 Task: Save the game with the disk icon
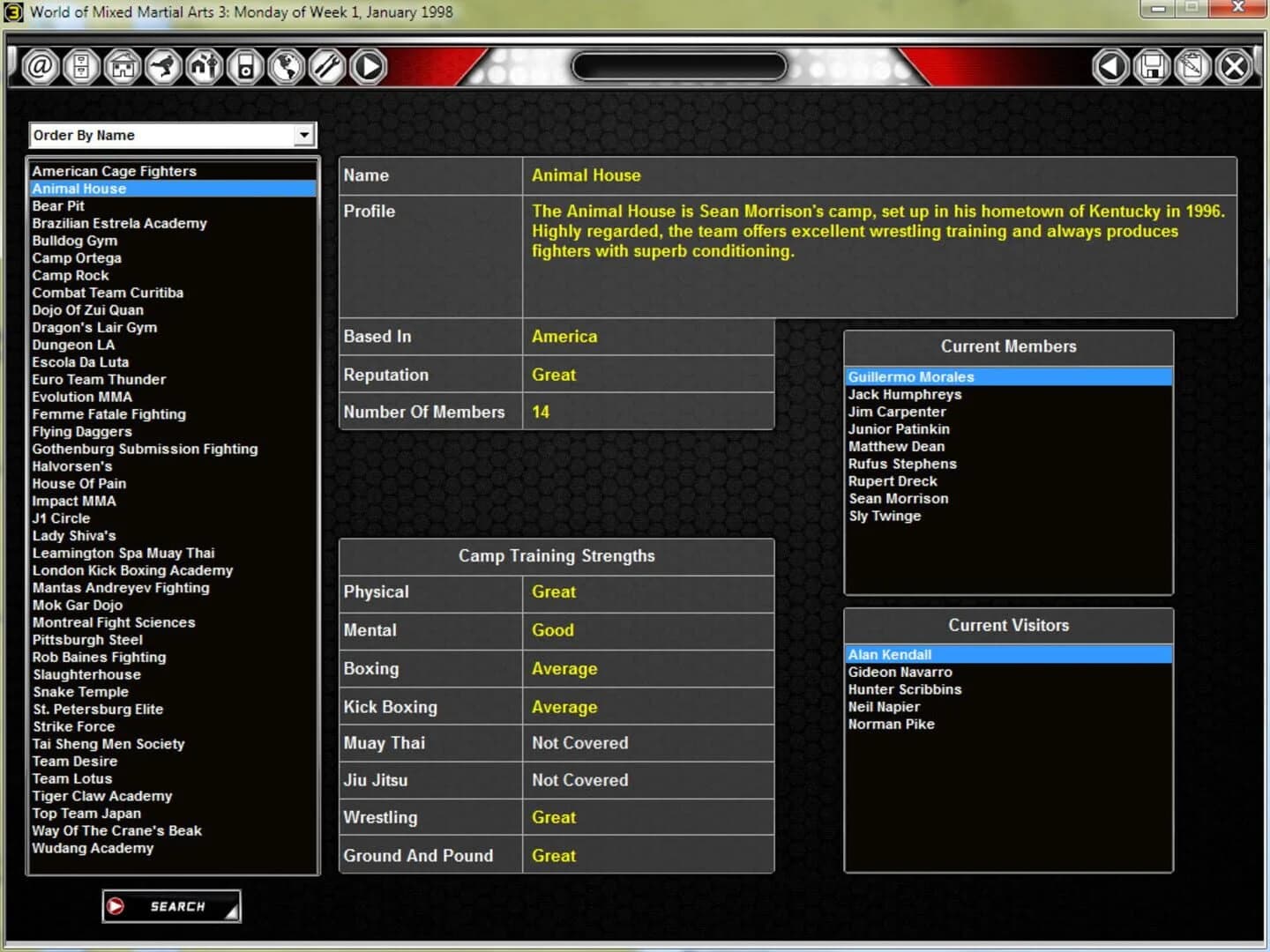click(1152, 66)
